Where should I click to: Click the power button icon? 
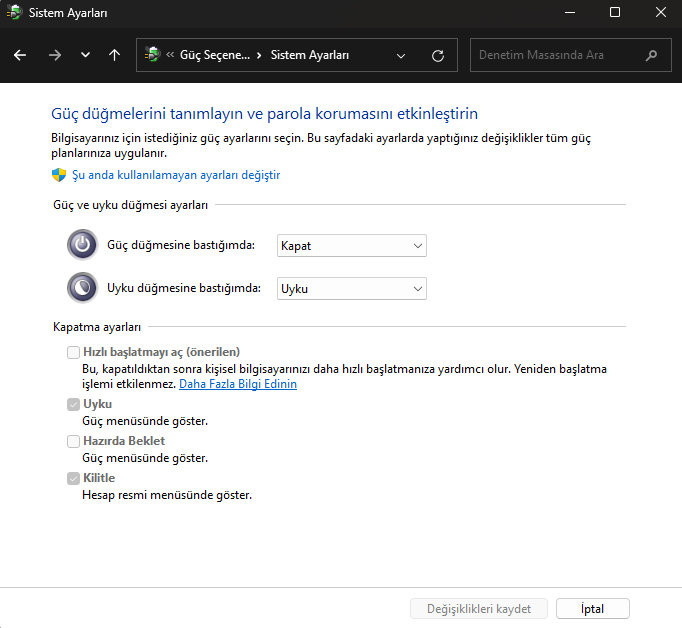(x=82, y=244)
